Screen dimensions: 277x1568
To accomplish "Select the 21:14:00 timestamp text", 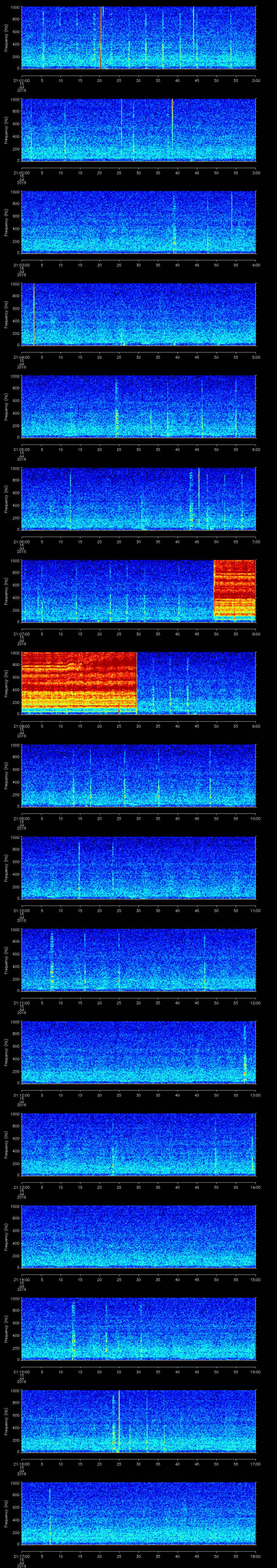I will click(21, 1279).
